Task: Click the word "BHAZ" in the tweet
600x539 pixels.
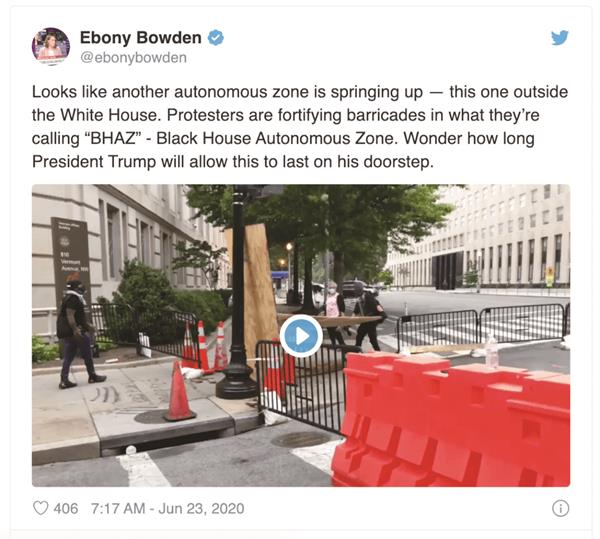Action: tap(112, 138)
